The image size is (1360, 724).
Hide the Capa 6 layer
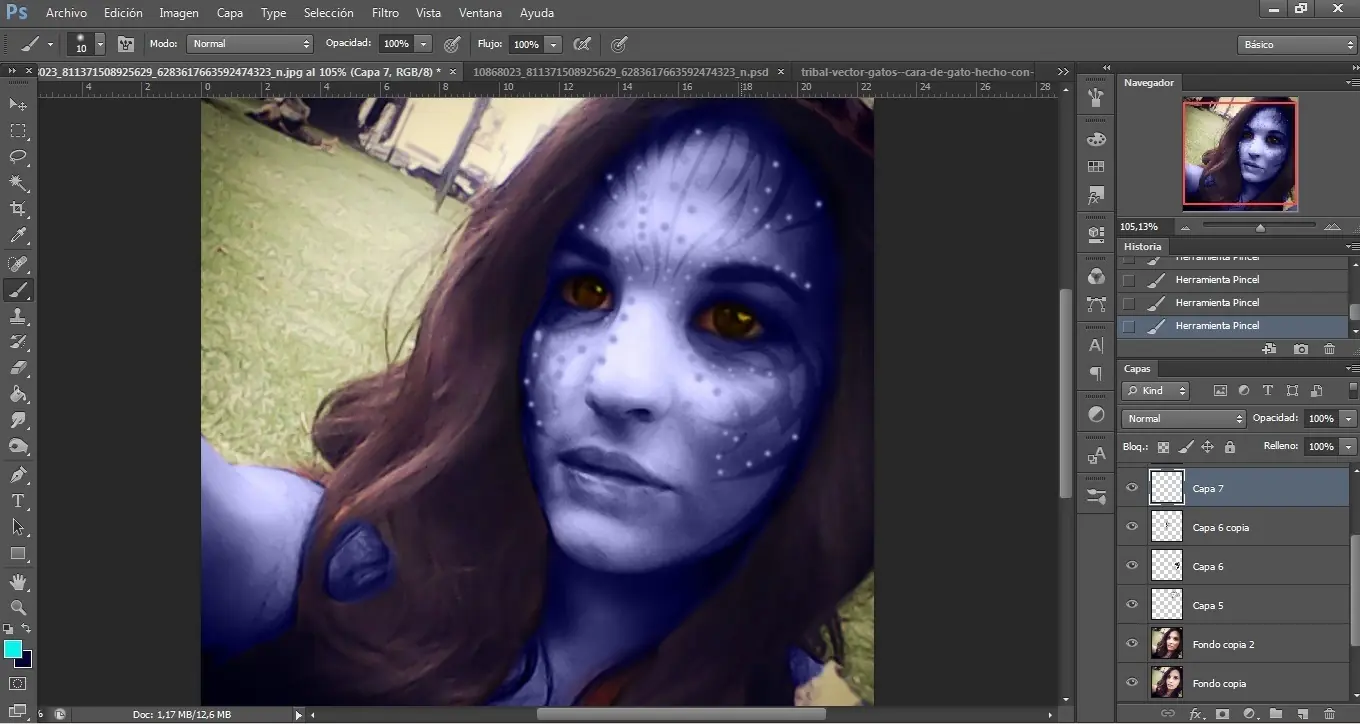(x=1132, y=566)
